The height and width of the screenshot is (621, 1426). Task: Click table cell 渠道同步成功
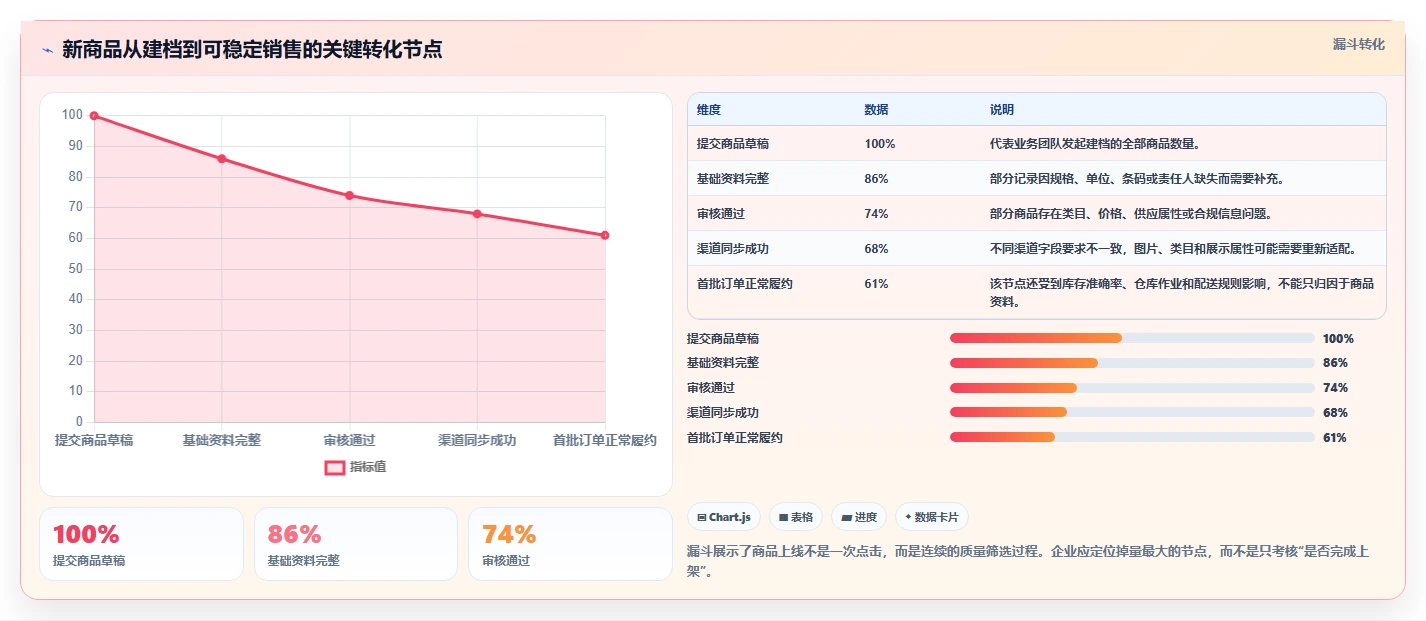point(733,249)
